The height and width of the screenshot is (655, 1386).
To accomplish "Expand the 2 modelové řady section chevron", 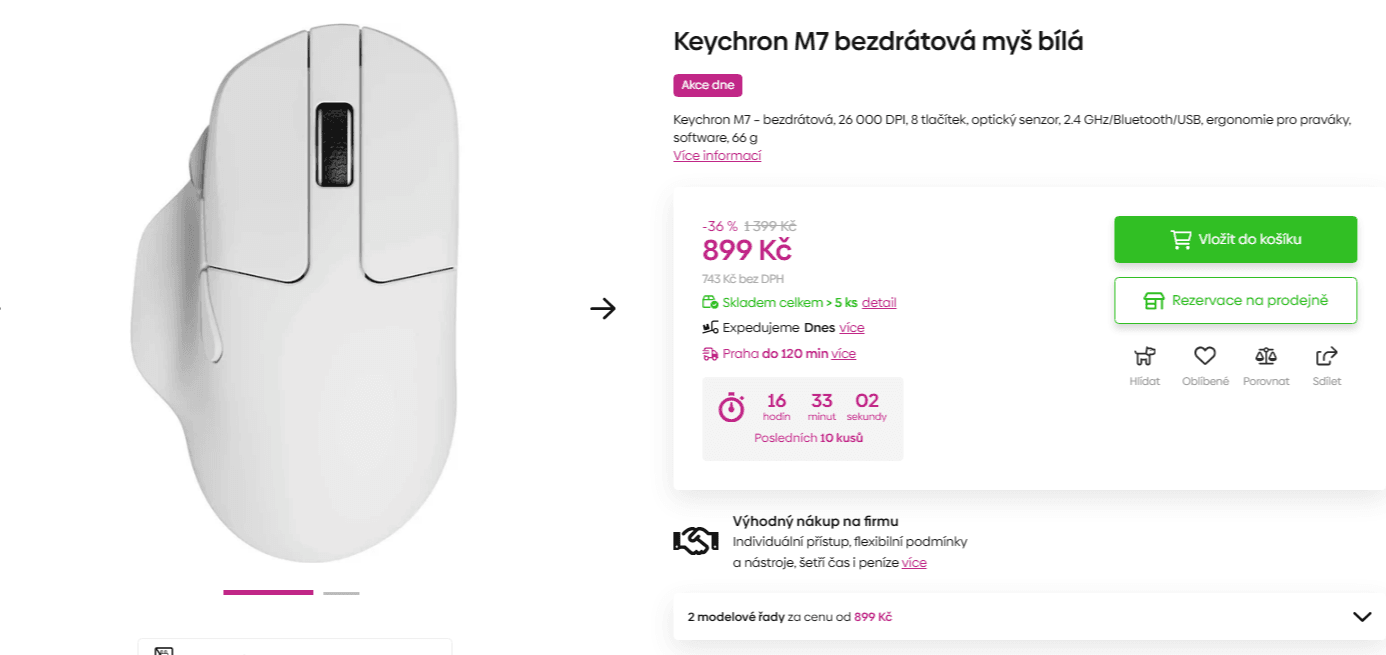I will click(x=1358, y=616).
